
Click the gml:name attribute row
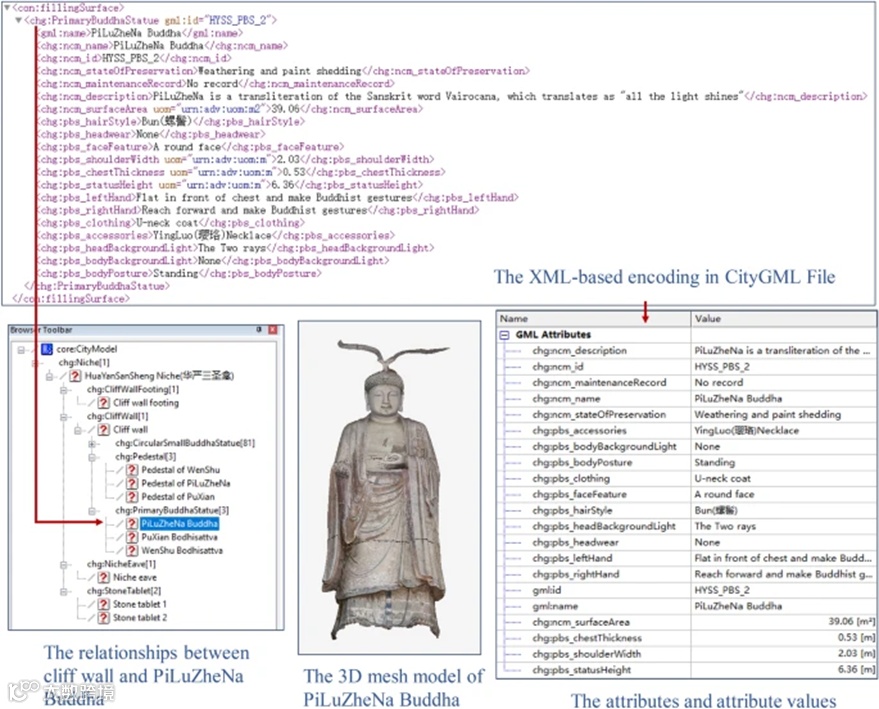click(x=686, y=606)
